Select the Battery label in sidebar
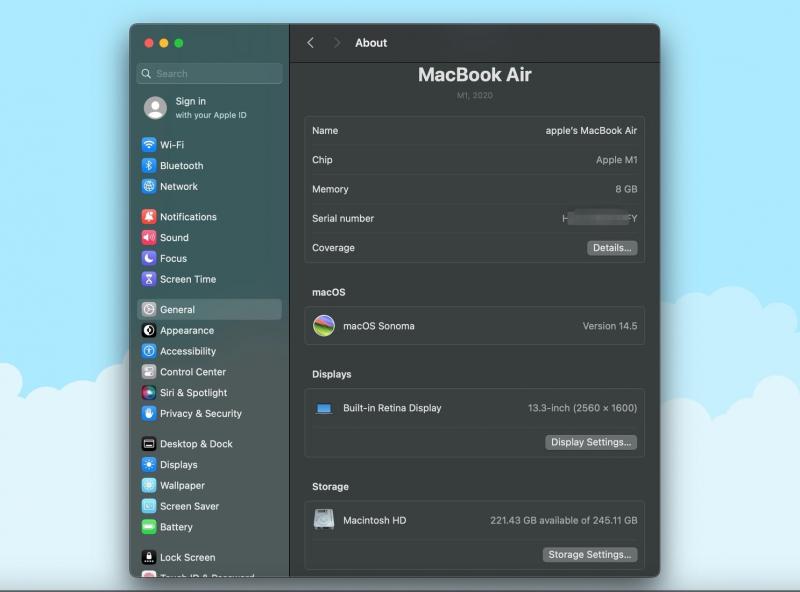Screen dimensions: 800x592 pos(176,527)
